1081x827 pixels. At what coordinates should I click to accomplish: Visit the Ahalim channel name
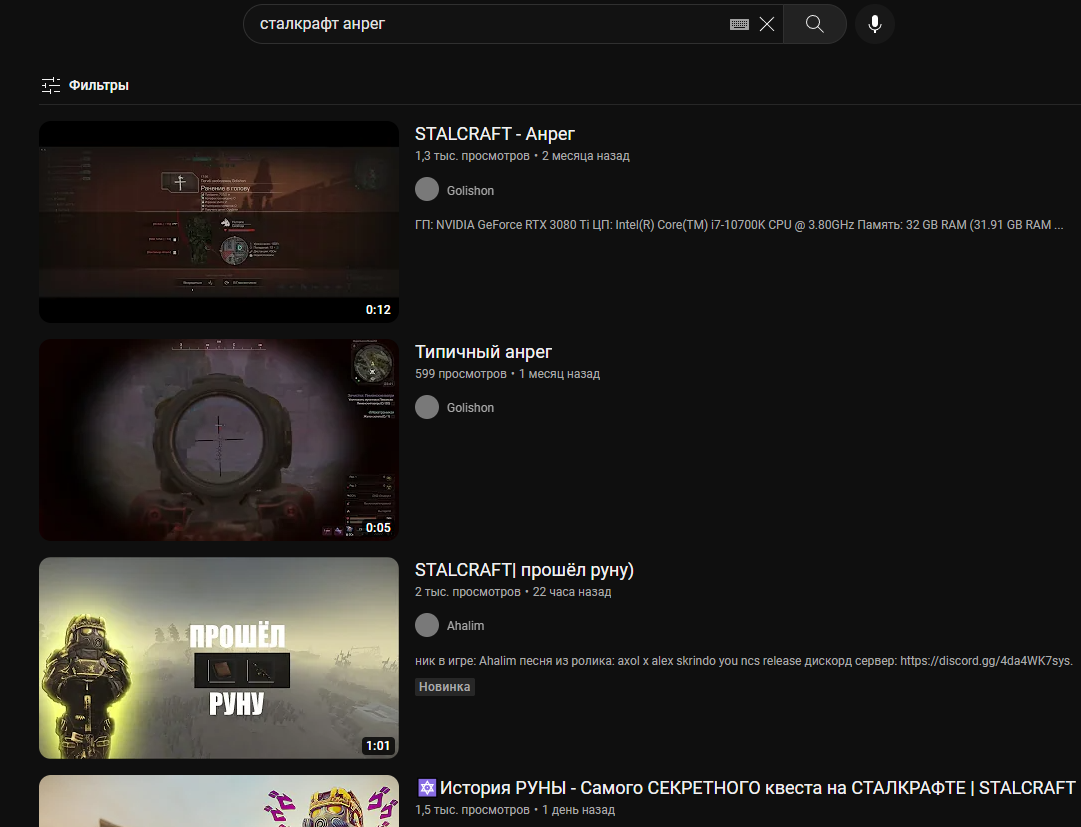[x=465, y=626]
